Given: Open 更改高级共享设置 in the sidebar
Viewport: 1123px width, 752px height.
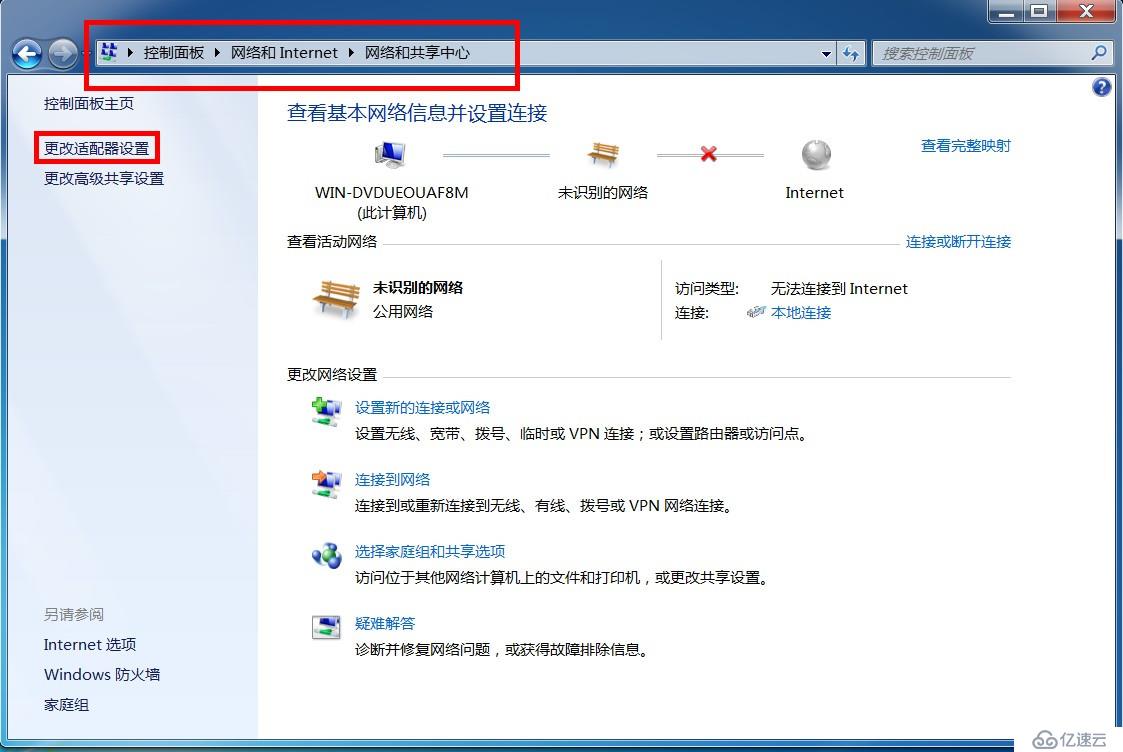Looking at the screenshot, I should (x=104, y=178).
